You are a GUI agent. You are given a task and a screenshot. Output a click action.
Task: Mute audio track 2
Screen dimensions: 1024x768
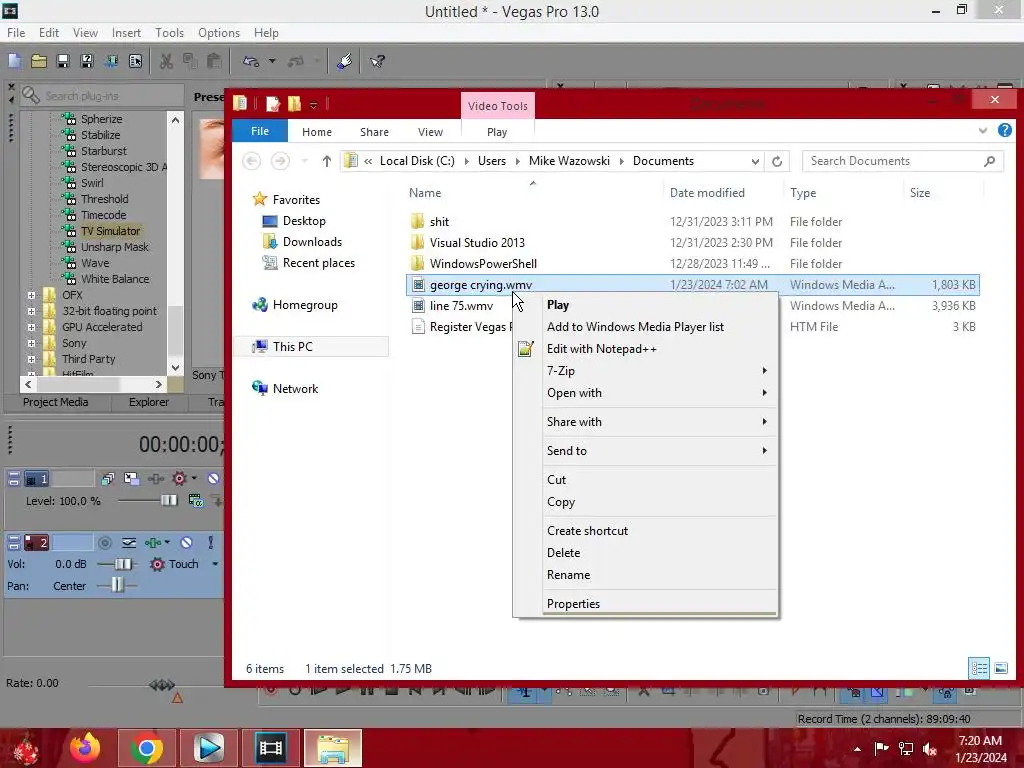pyautogui.click(x=186, y=543)
